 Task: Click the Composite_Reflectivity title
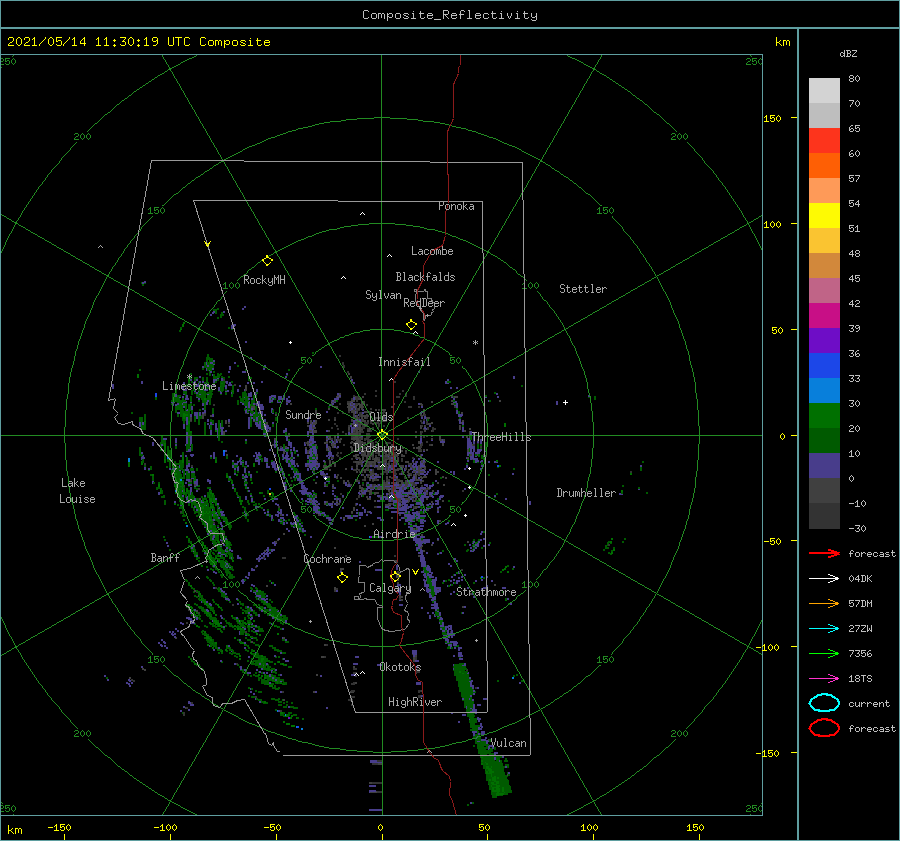(449, 15)
